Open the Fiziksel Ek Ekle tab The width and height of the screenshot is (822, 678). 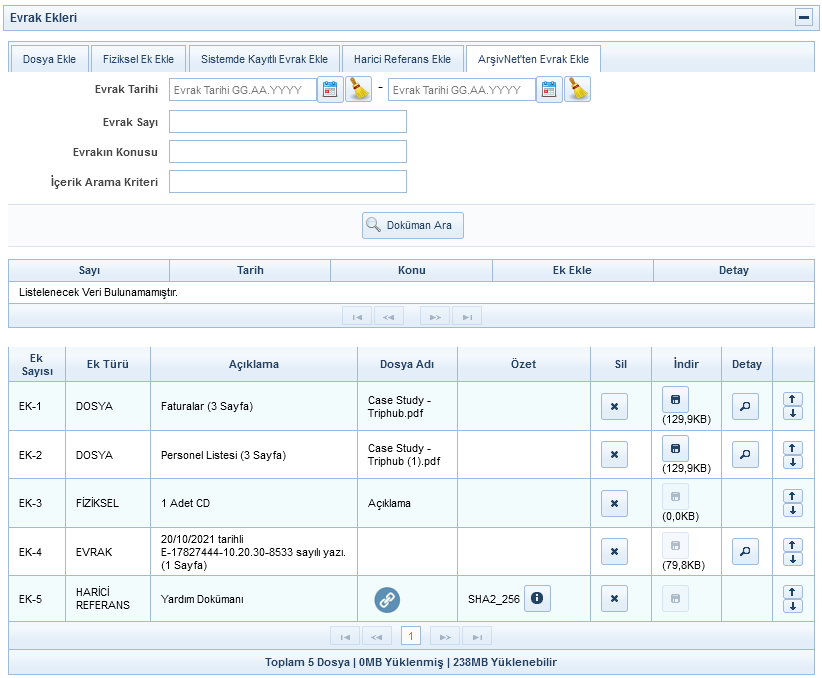(x=138, y=59)
